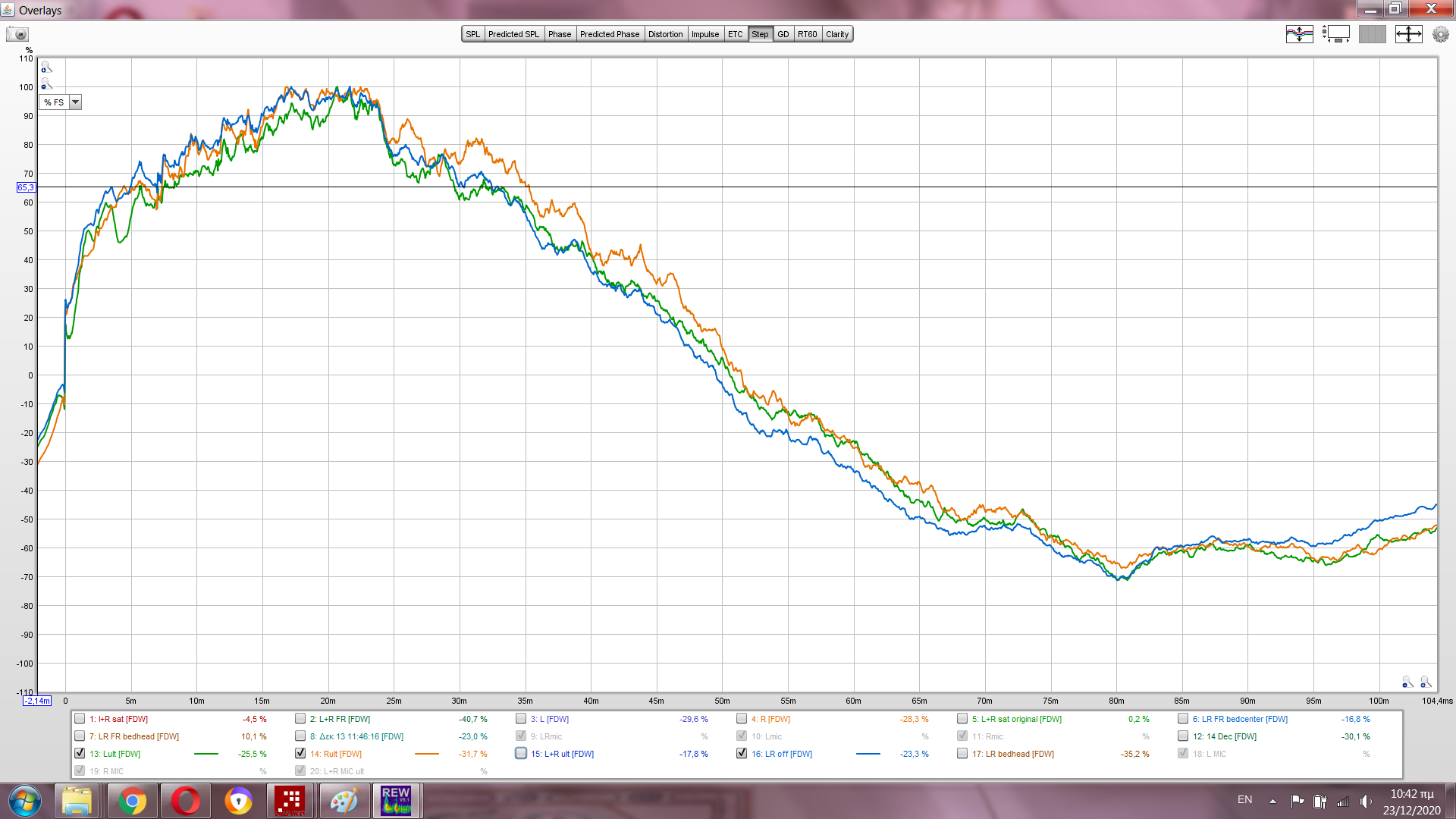The image size is (1456, 819).
Task: Click the separate traces icon
Action: pos(1299,34)
